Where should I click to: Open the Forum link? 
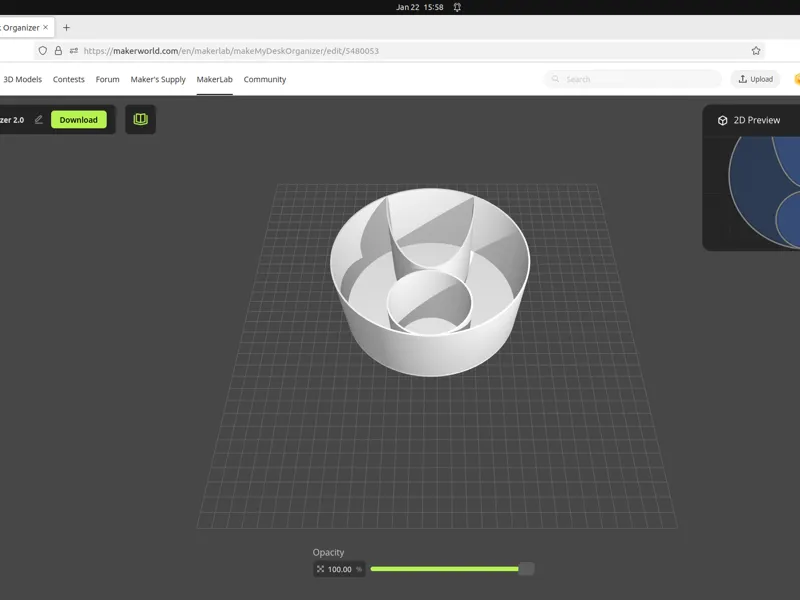(108, 79)
